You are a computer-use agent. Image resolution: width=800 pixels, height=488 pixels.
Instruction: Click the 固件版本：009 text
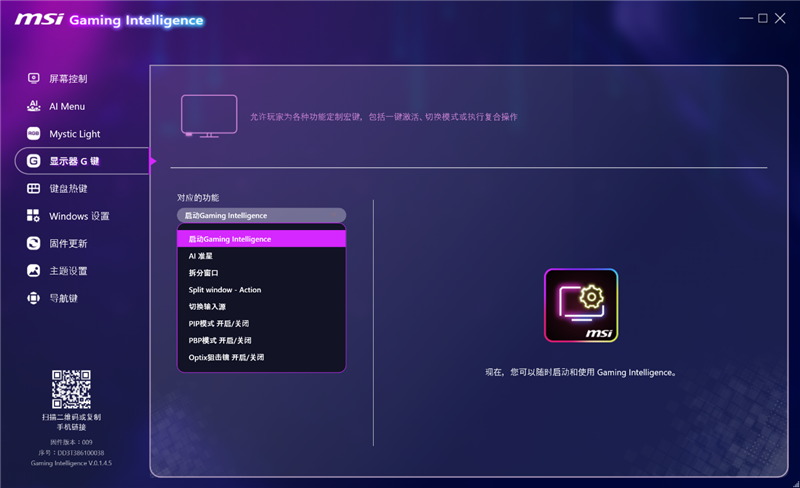pyautogui.click(x=71, y=442)
